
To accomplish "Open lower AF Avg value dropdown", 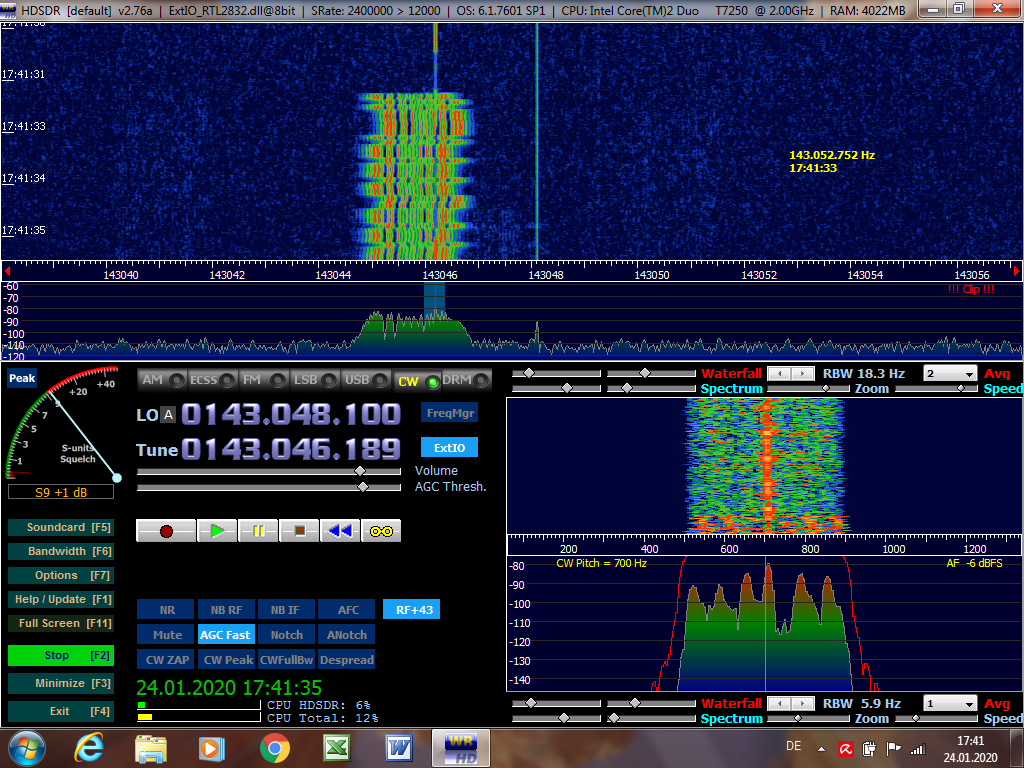I will pos(950,703).
